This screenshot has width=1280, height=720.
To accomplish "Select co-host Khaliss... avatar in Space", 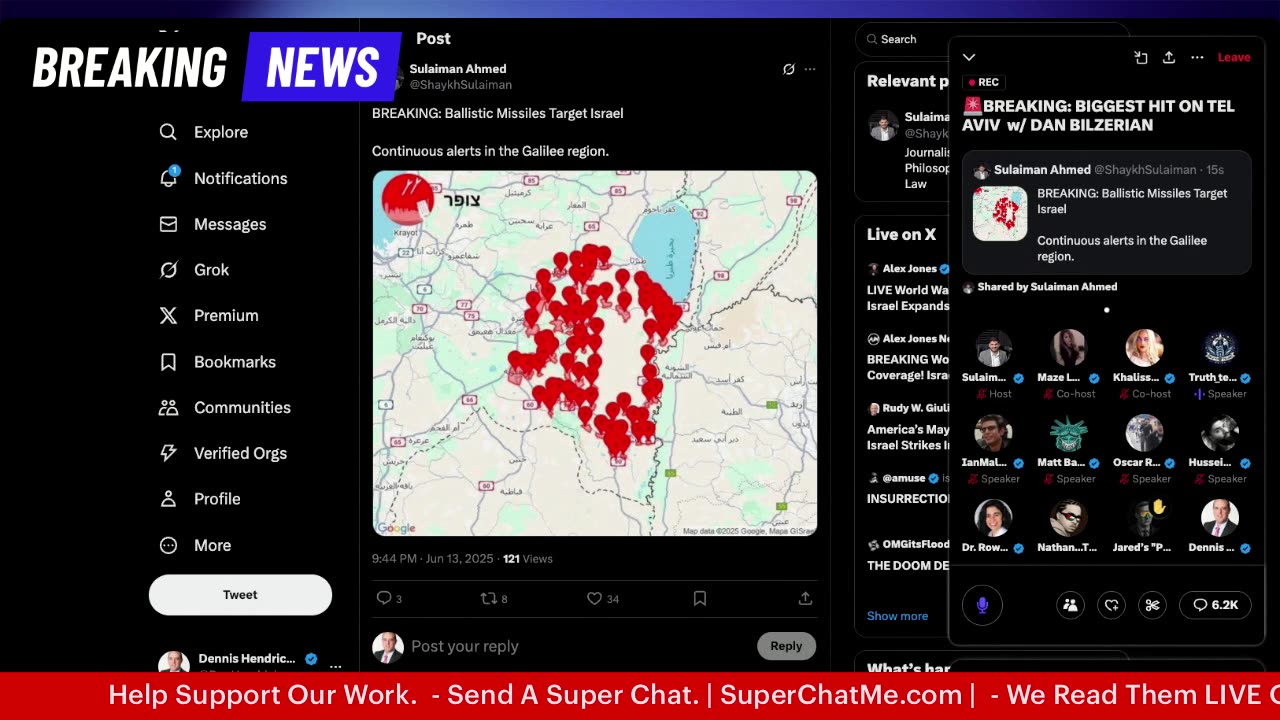I will [1144, 349].
